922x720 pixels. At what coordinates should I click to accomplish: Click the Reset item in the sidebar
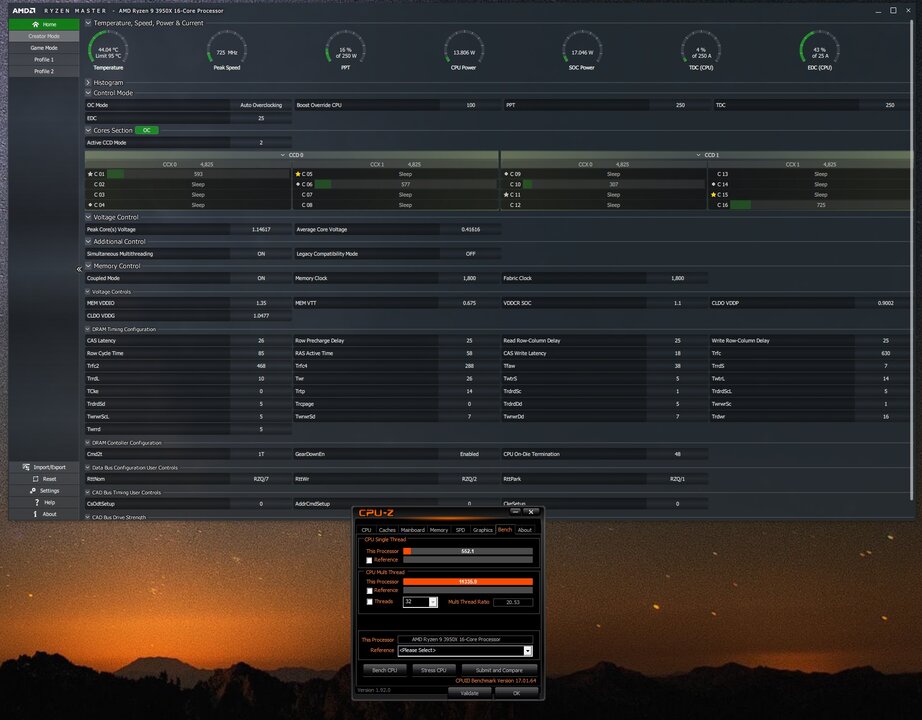click(44, 479)
